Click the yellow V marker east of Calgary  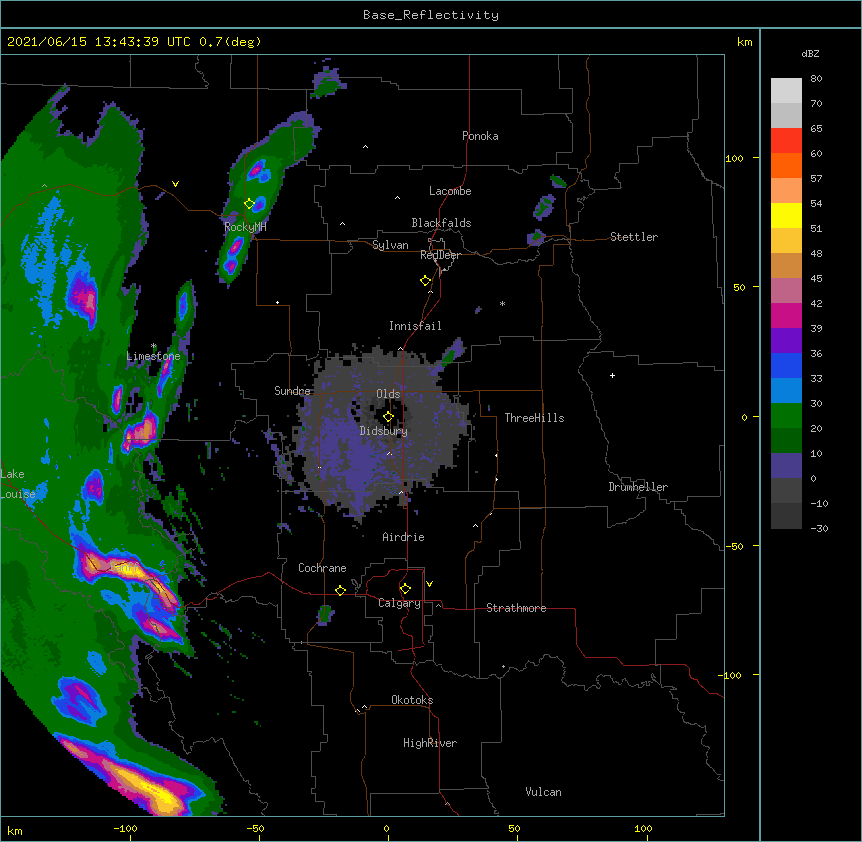click(429, 584)
